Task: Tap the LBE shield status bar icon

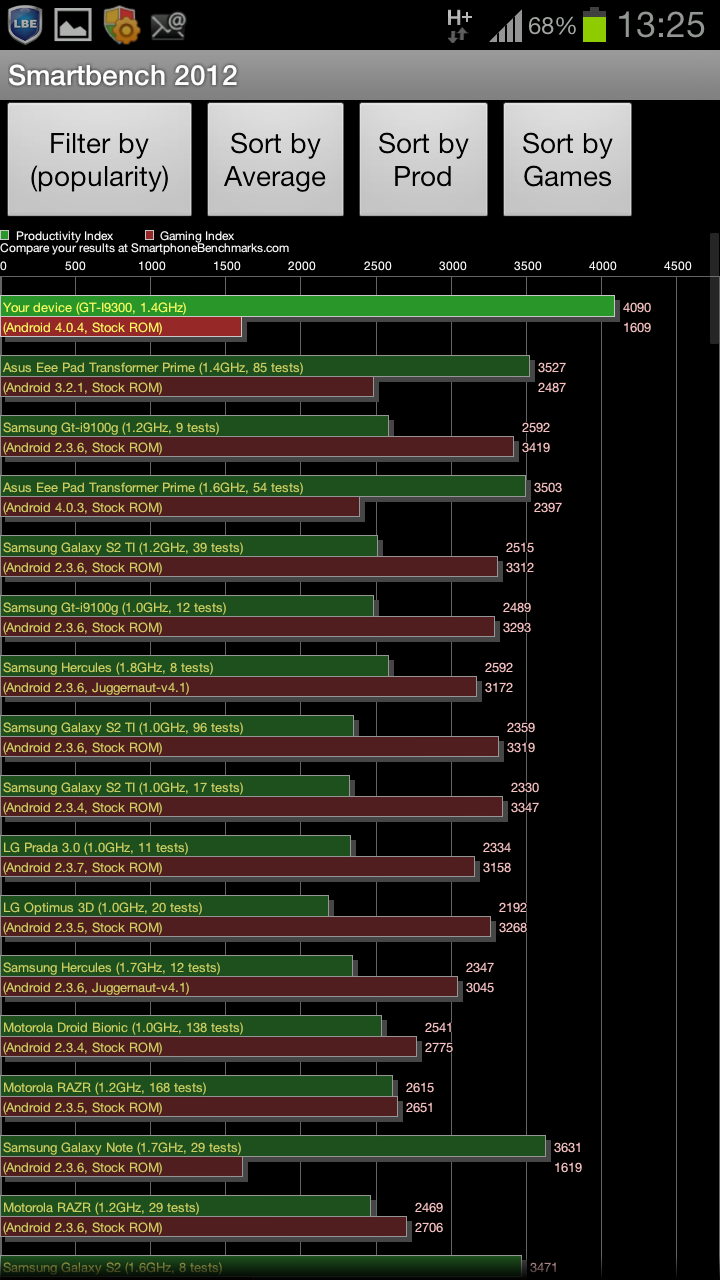Action: (x=25, y=25)
